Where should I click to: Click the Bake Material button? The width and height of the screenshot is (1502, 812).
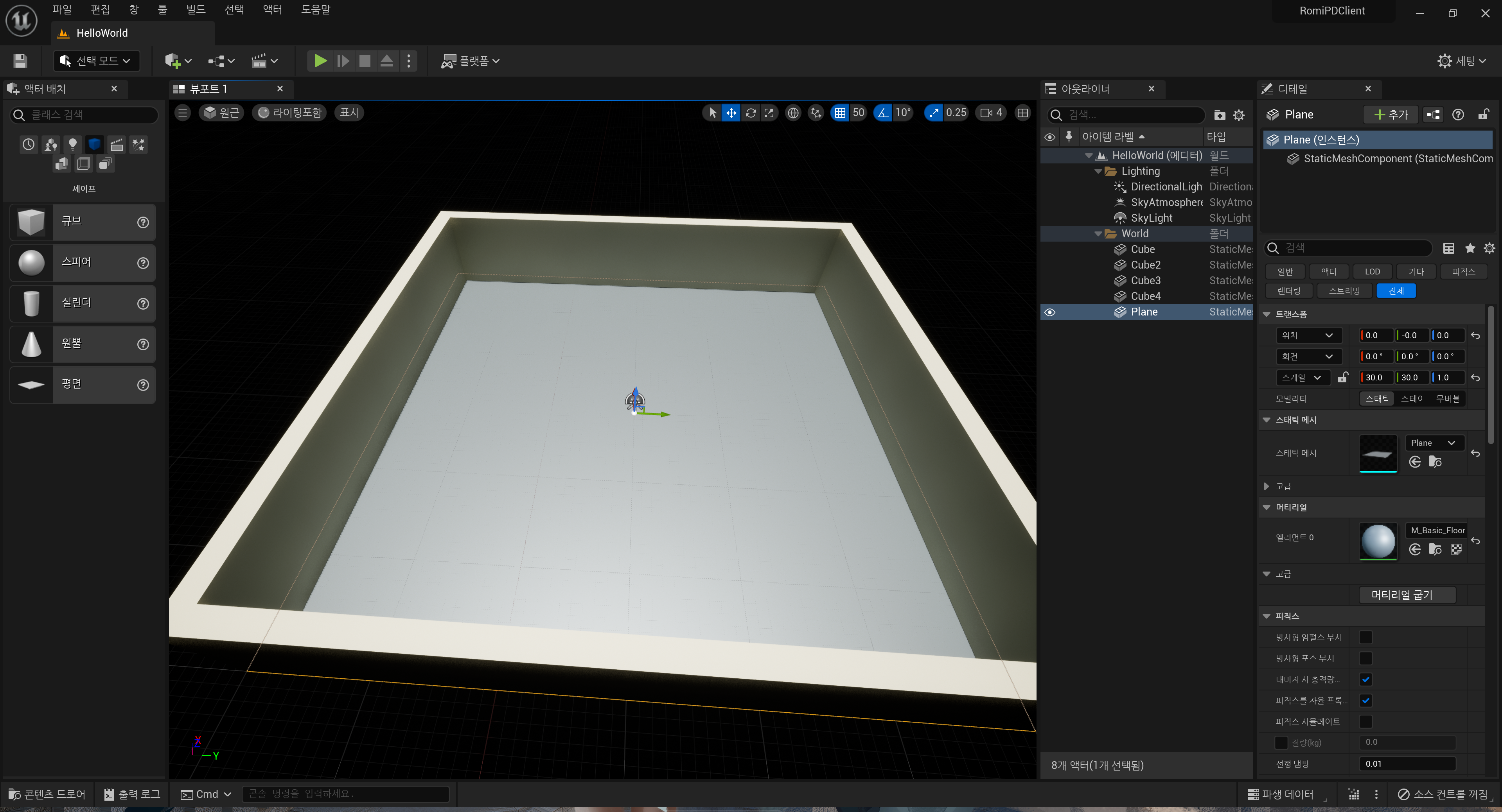pos(1407,595)
